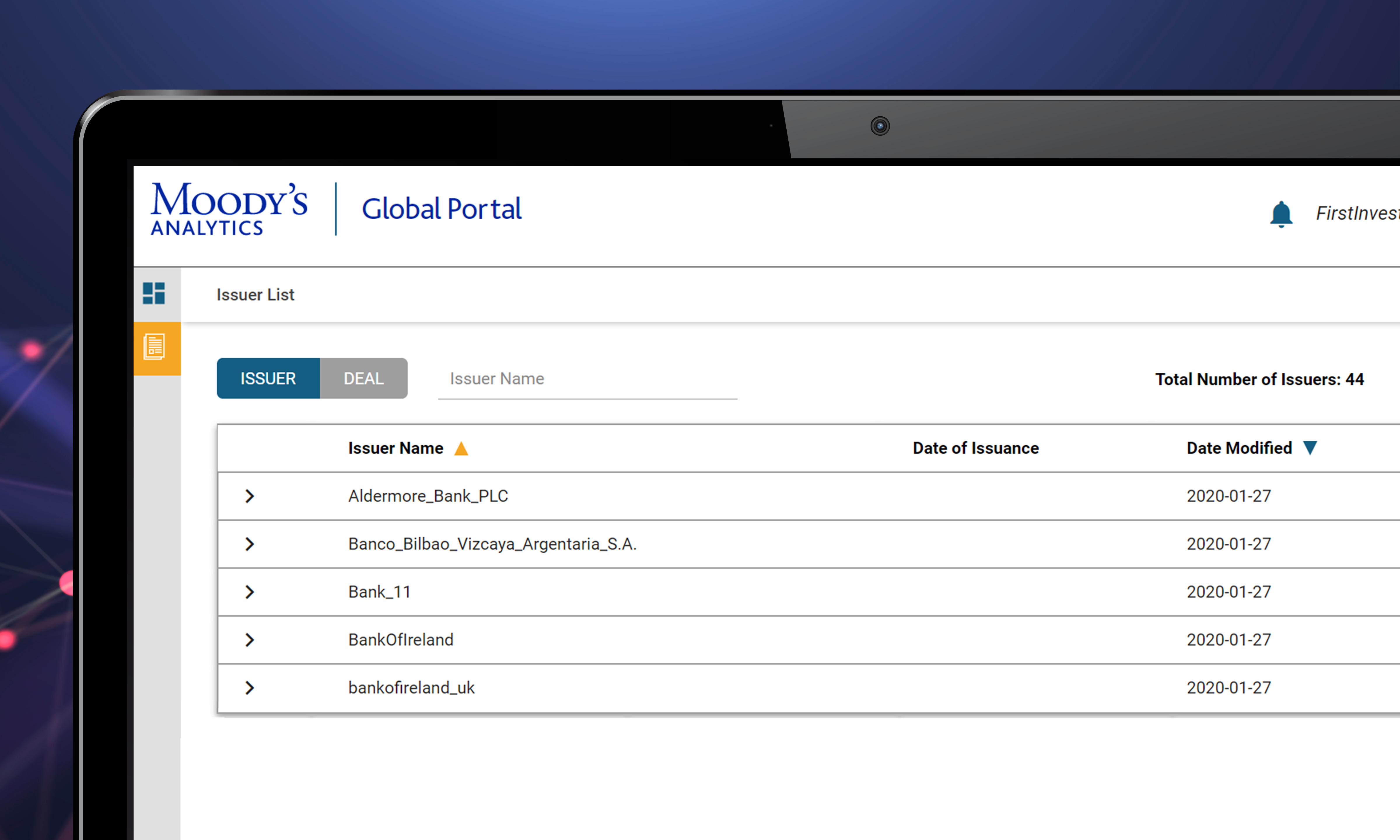The width and height of the screenshot is (1400, 840).
Task: Click the chevron icon beside Bank_11
Action: 250,591
